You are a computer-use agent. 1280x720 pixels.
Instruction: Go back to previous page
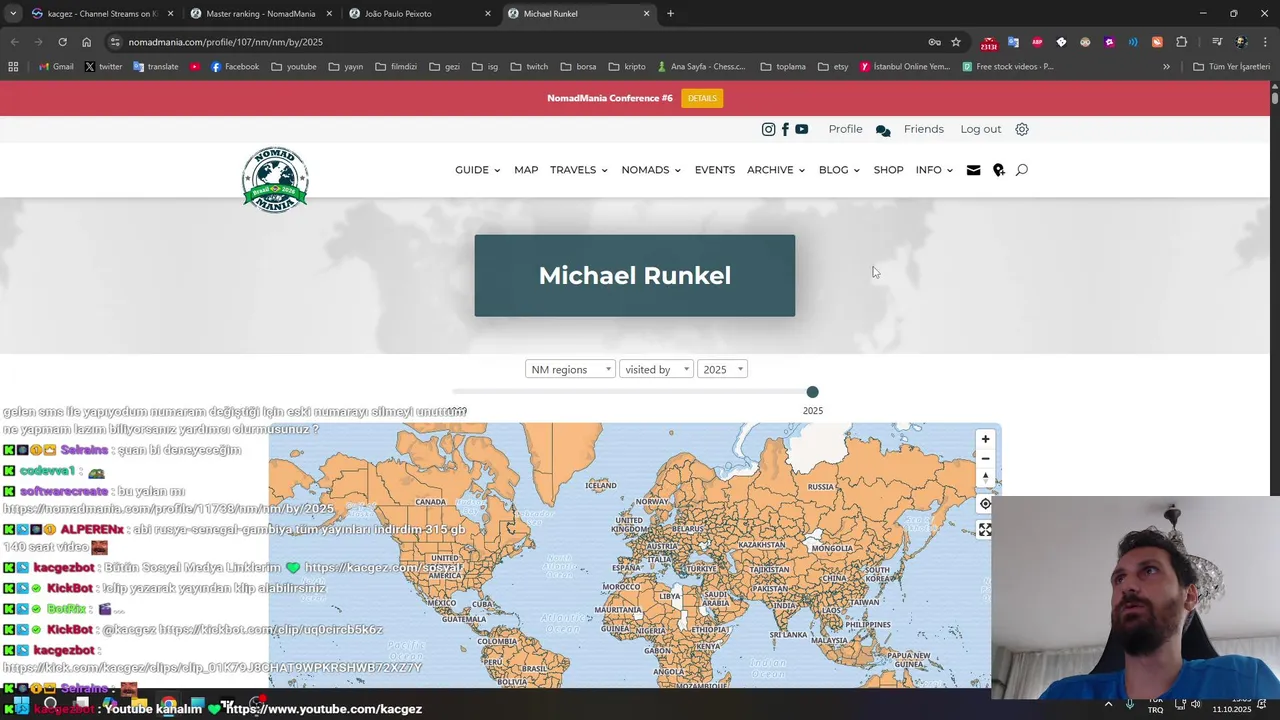(x=14, y=42)
